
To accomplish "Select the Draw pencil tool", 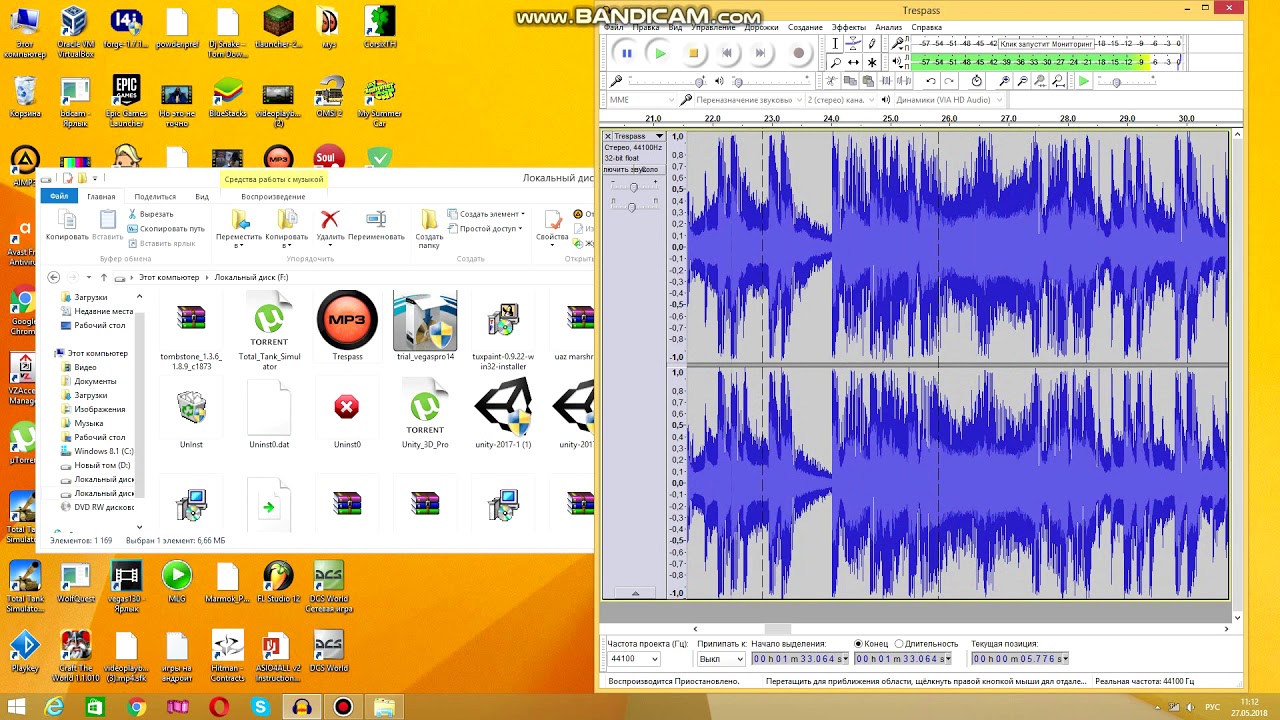I will [872, 44].
